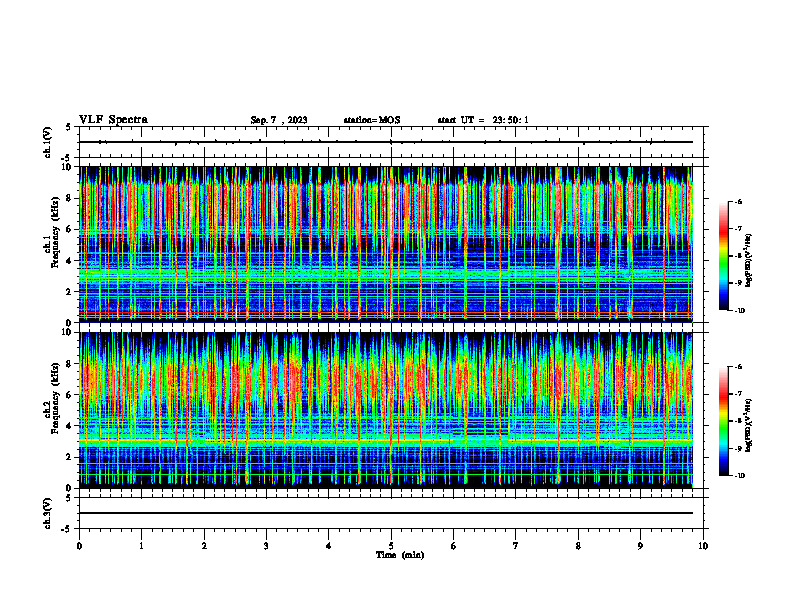The height and width of the screenshot is (612, 792).
Task: Click the ch.2 frequency tick label "6"
Action: (70, 395)
